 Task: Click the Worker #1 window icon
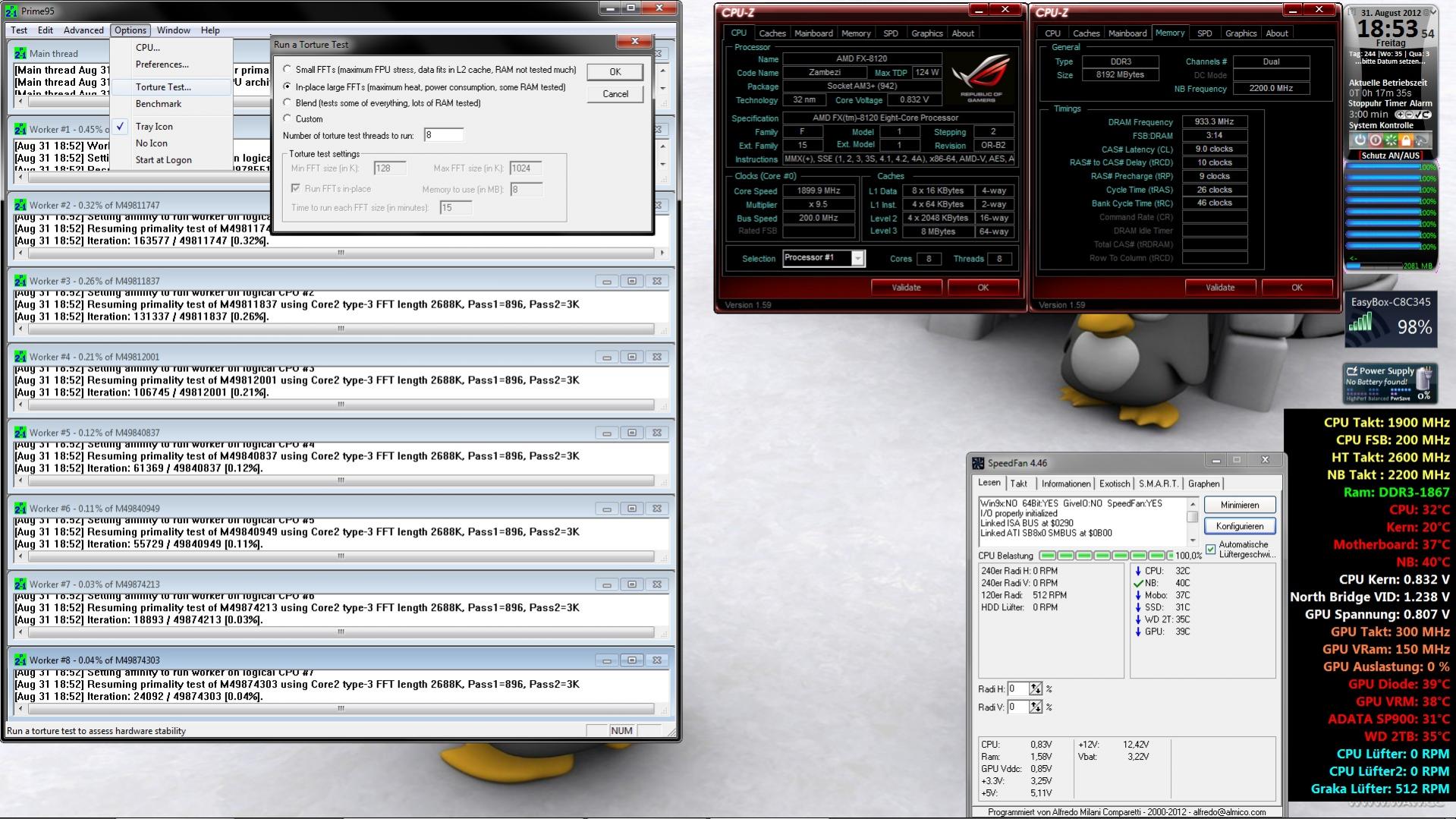click(x=20, y=129)
